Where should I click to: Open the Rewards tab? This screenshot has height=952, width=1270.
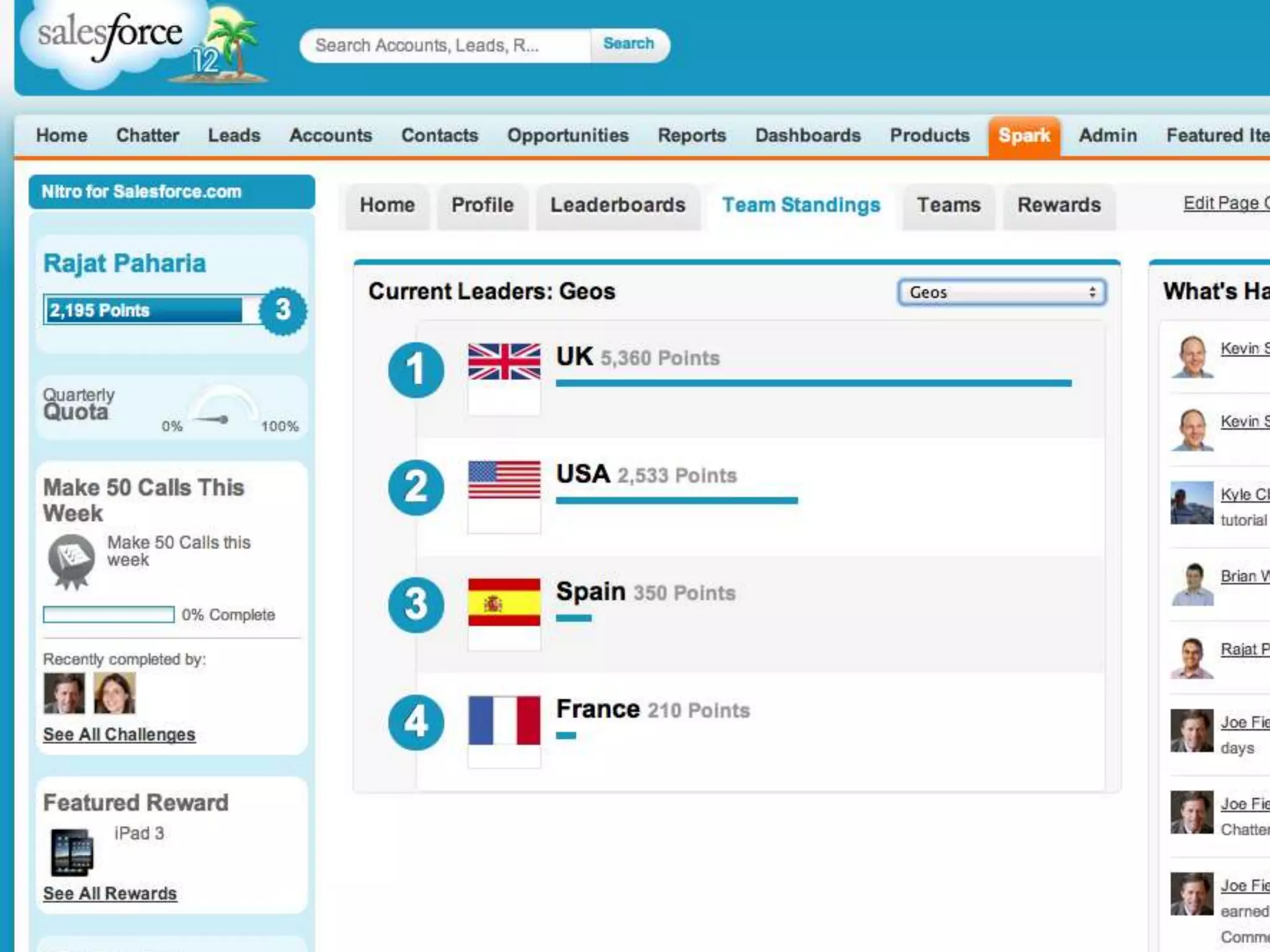[x=1059, y=205]
